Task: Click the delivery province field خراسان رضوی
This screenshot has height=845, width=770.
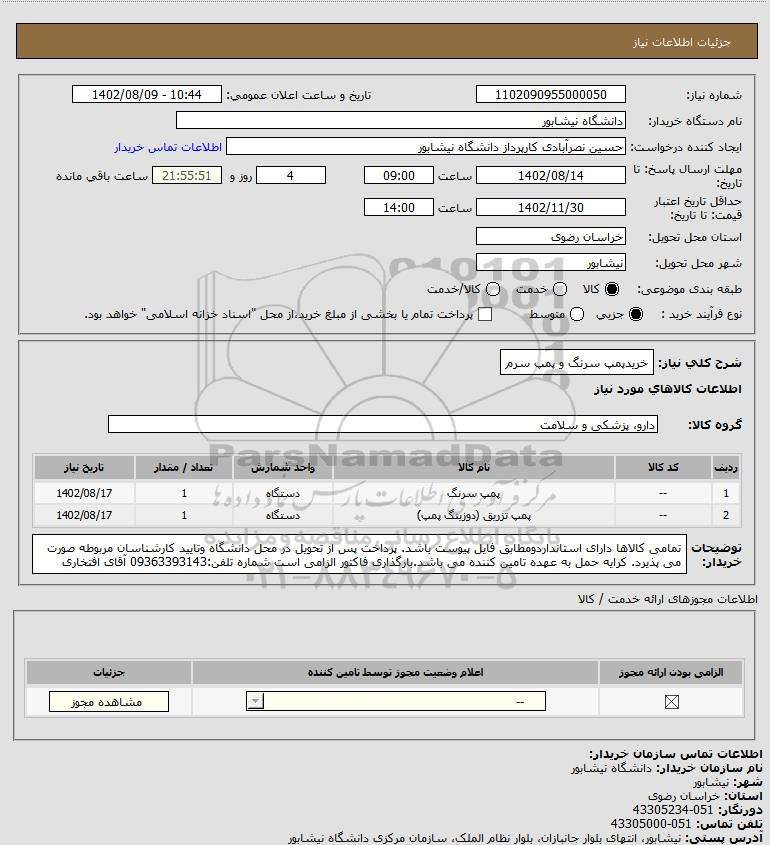Action: pos(551,237)
